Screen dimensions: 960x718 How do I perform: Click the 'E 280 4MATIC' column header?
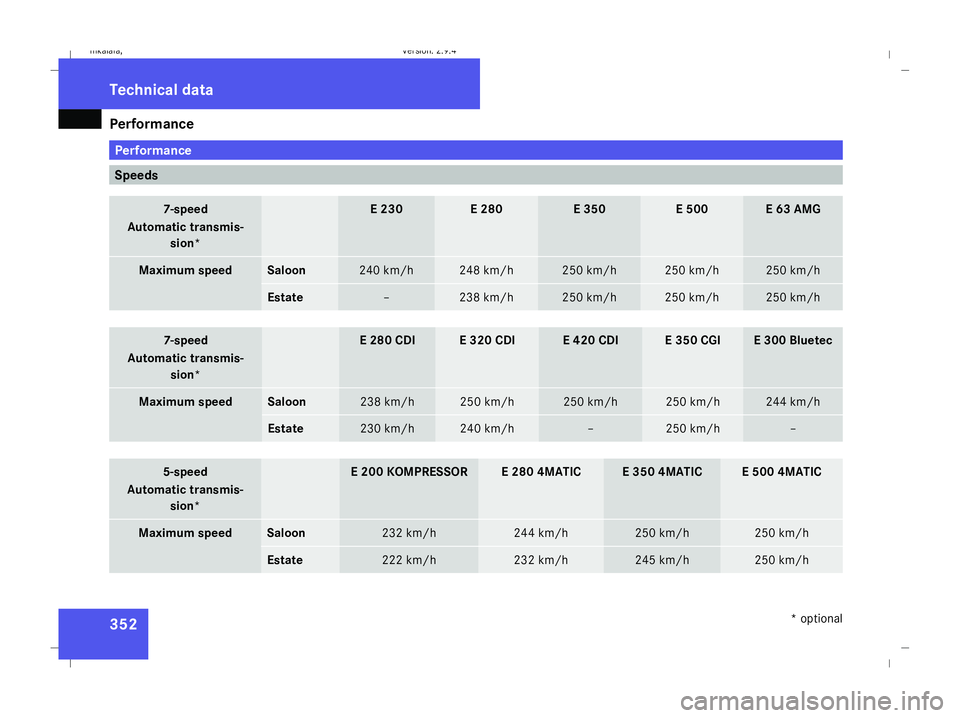tap(541, 472)
